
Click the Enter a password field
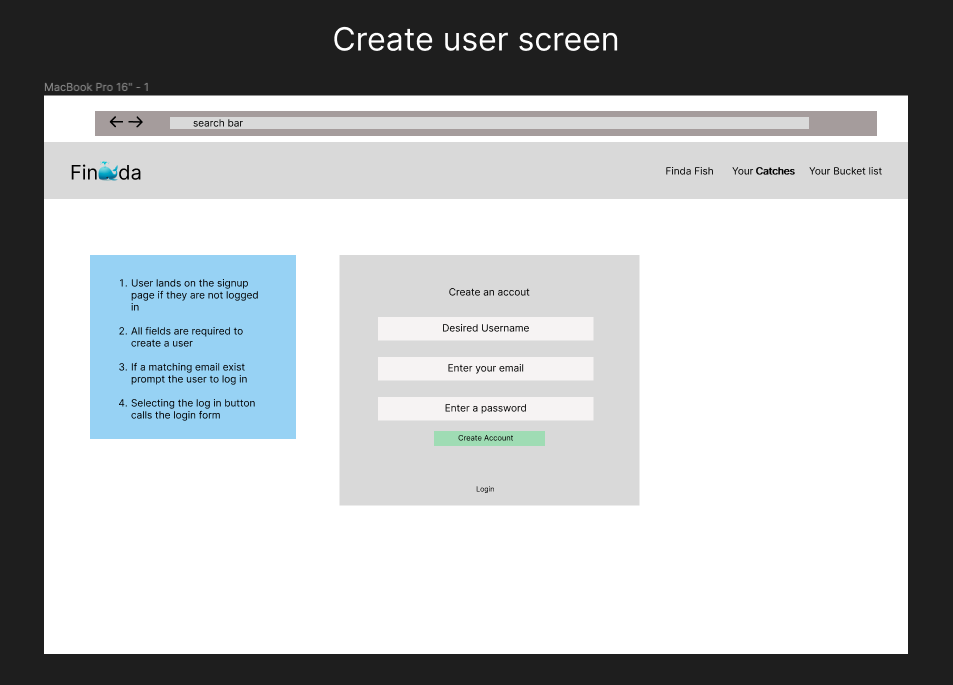486,409
